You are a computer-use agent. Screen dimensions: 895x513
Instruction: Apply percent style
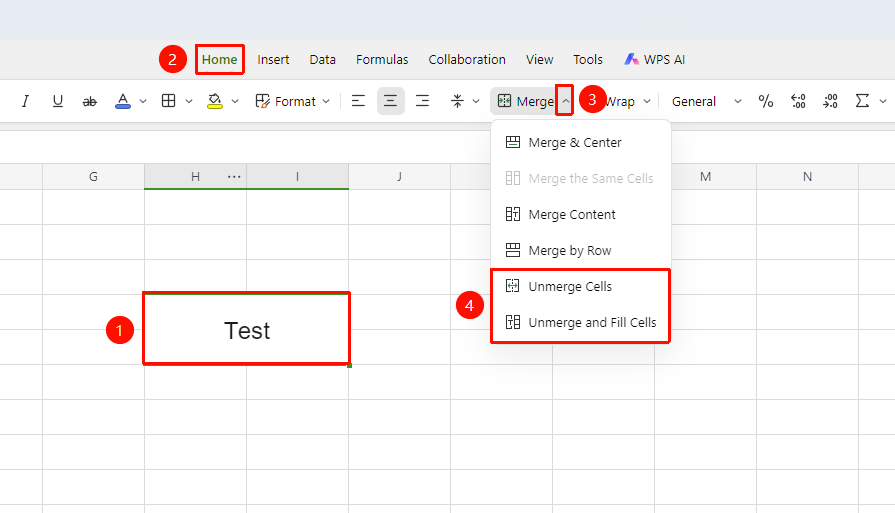click(x=765, y=102)
